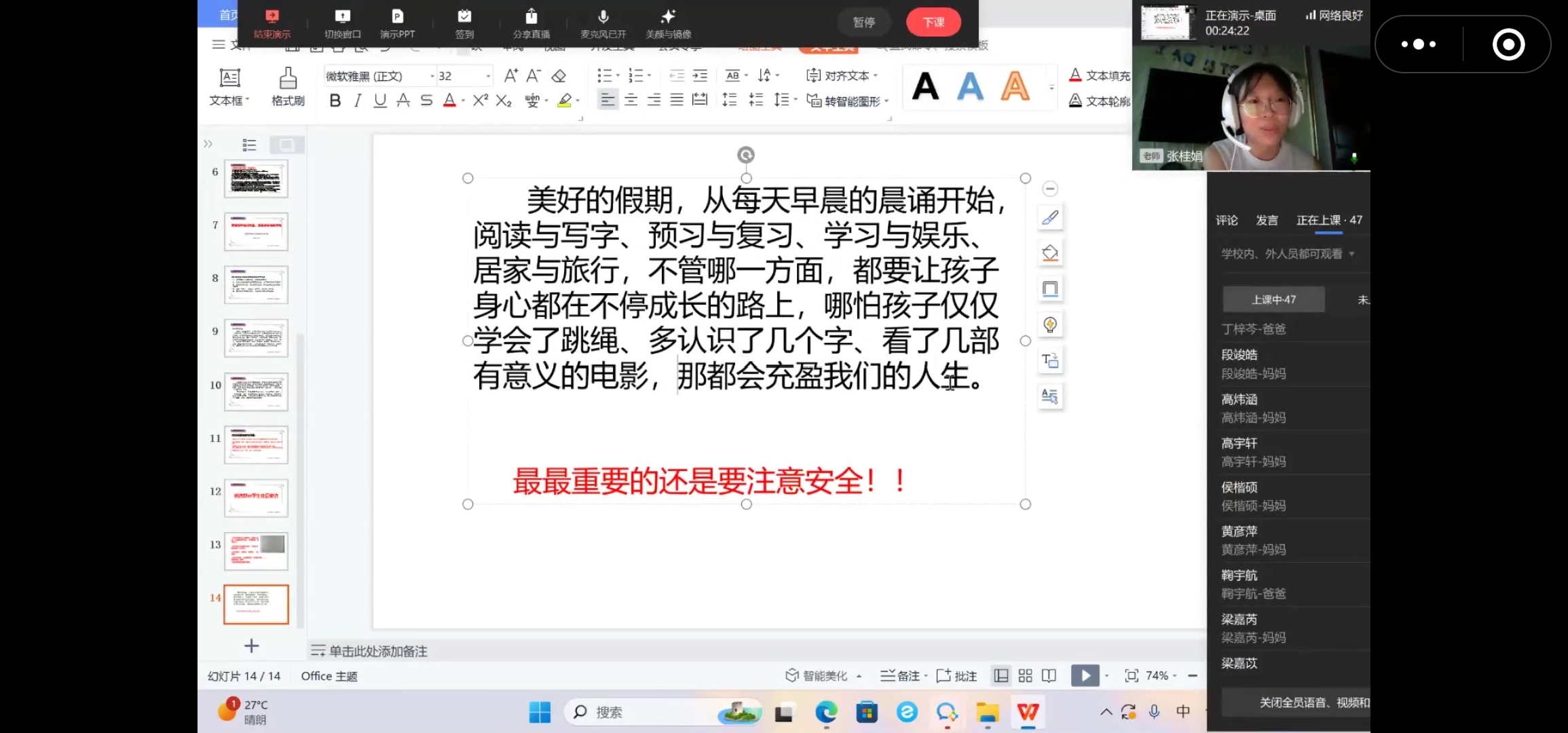1568x733 pixels.
Task: Add a new slide with plus button
Action: click(251, 645)
